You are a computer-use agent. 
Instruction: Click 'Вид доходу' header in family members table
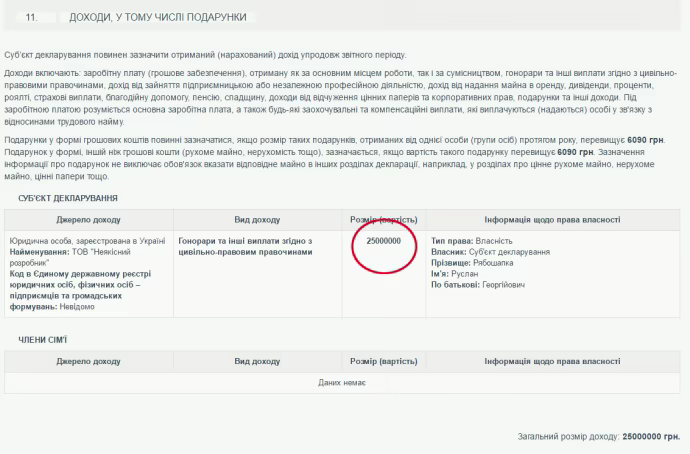pos(257,361)
